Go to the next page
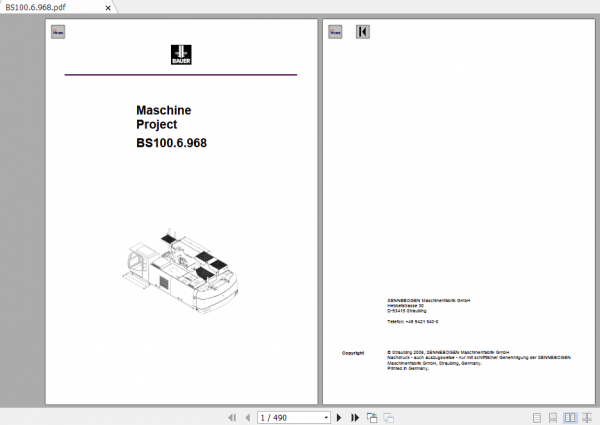This screenshot has width=600, height=425. point(339,418)
